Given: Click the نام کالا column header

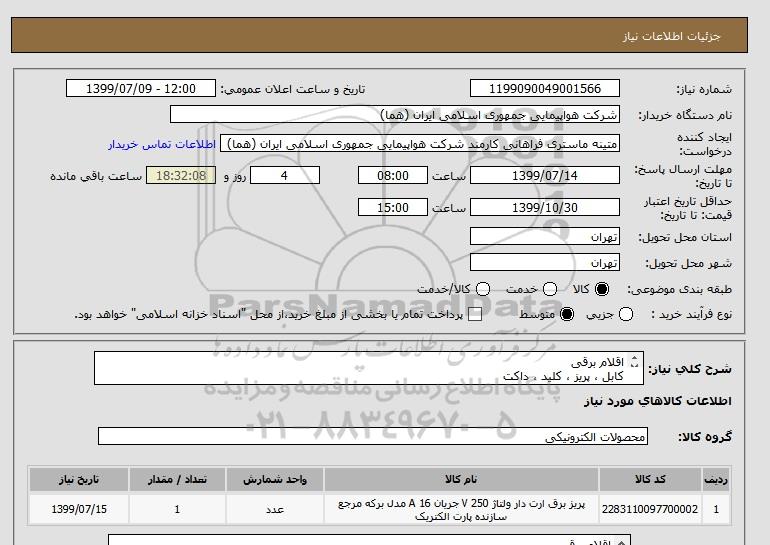Looking at the screenshot, I should click(461, 479).
